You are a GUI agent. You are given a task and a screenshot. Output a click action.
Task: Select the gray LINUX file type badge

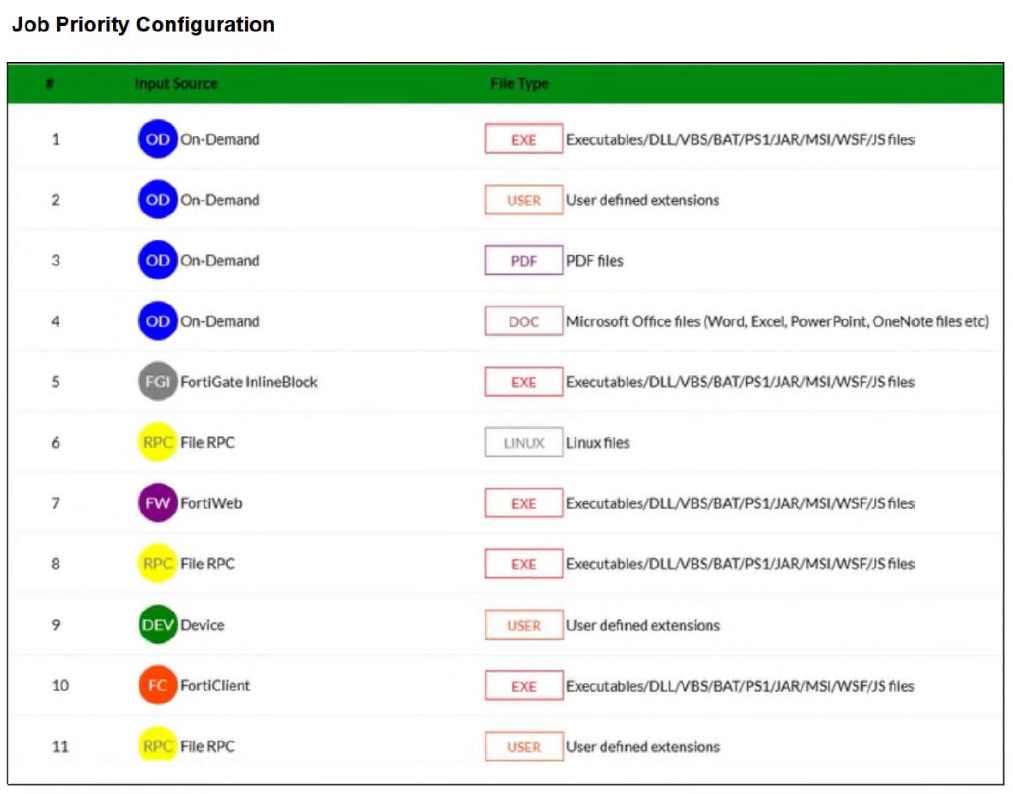tap(523, 443)
